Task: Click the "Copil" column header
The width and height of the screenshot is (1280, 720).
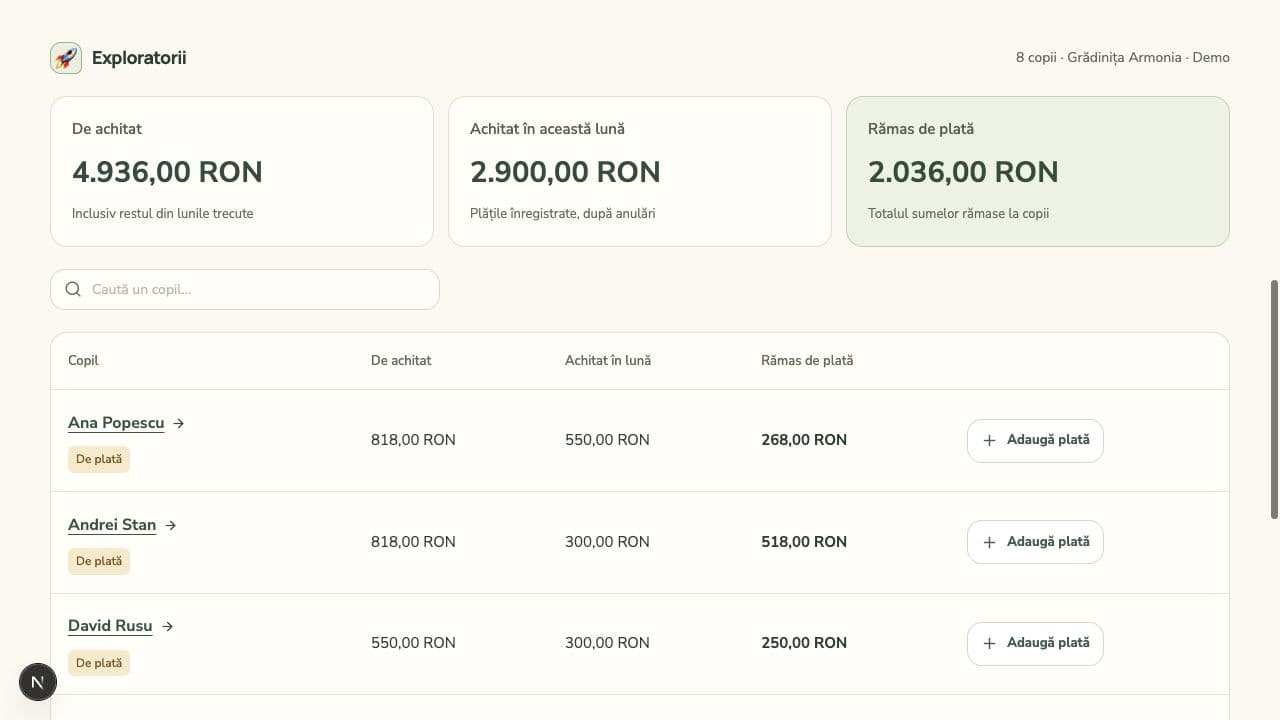Action: coord(83,360)
